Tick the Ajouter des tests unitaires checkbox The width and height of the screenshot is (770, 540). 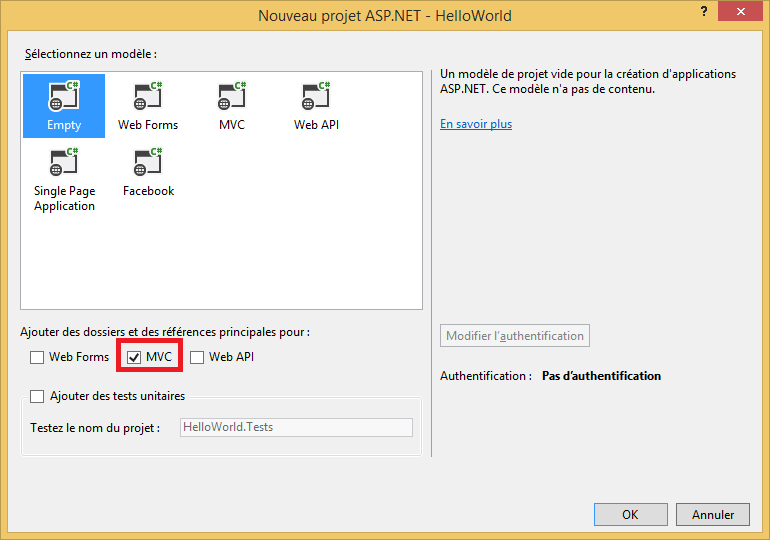(37, 396)
